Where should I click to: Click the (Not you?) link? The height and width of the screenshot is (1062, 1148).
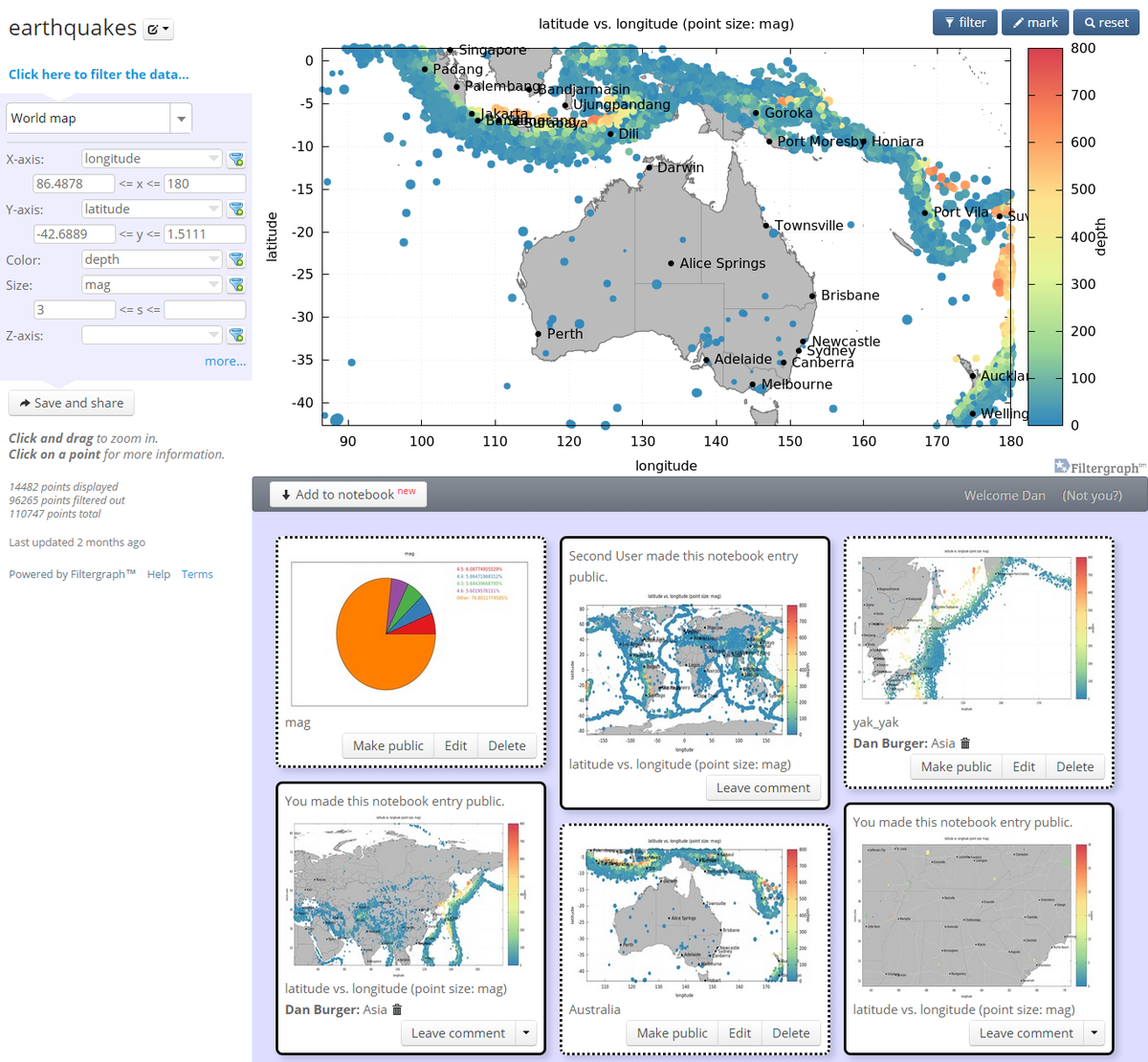pyautogui.click(x=1092, y=496)
